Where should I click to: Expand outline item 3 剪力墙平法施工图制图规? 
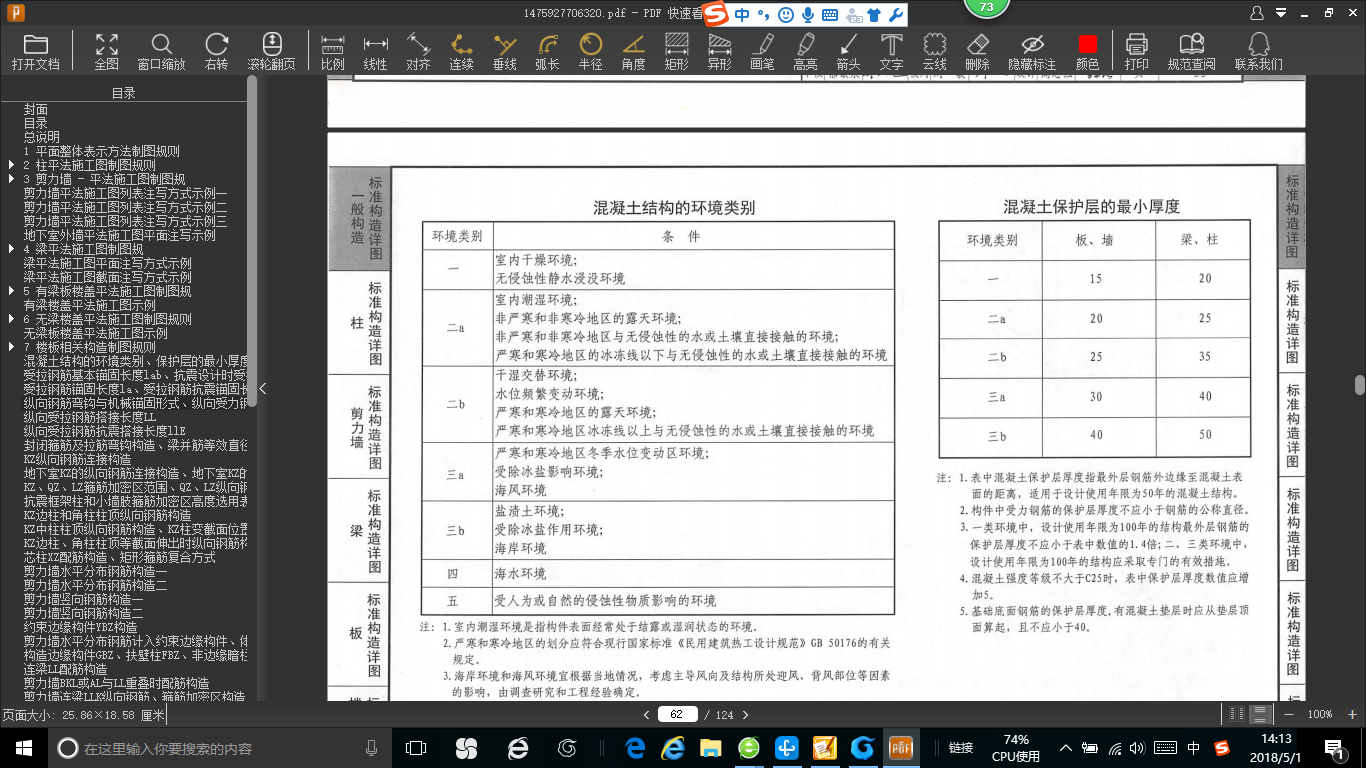[x=12, y=179]
